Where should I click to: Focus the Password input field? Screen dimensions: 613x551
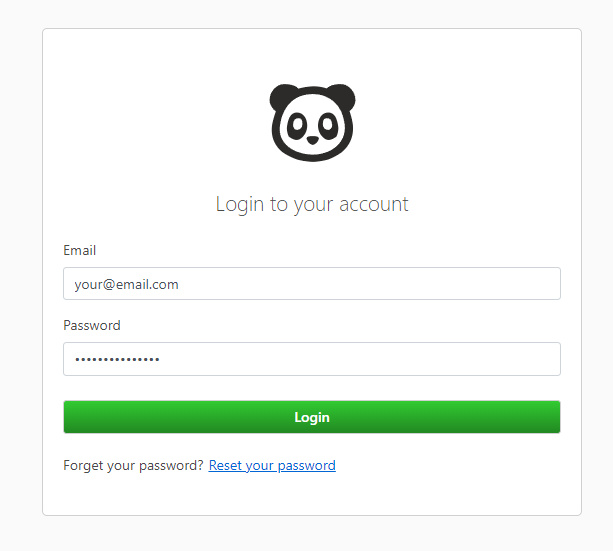click(x=312, y=359)
